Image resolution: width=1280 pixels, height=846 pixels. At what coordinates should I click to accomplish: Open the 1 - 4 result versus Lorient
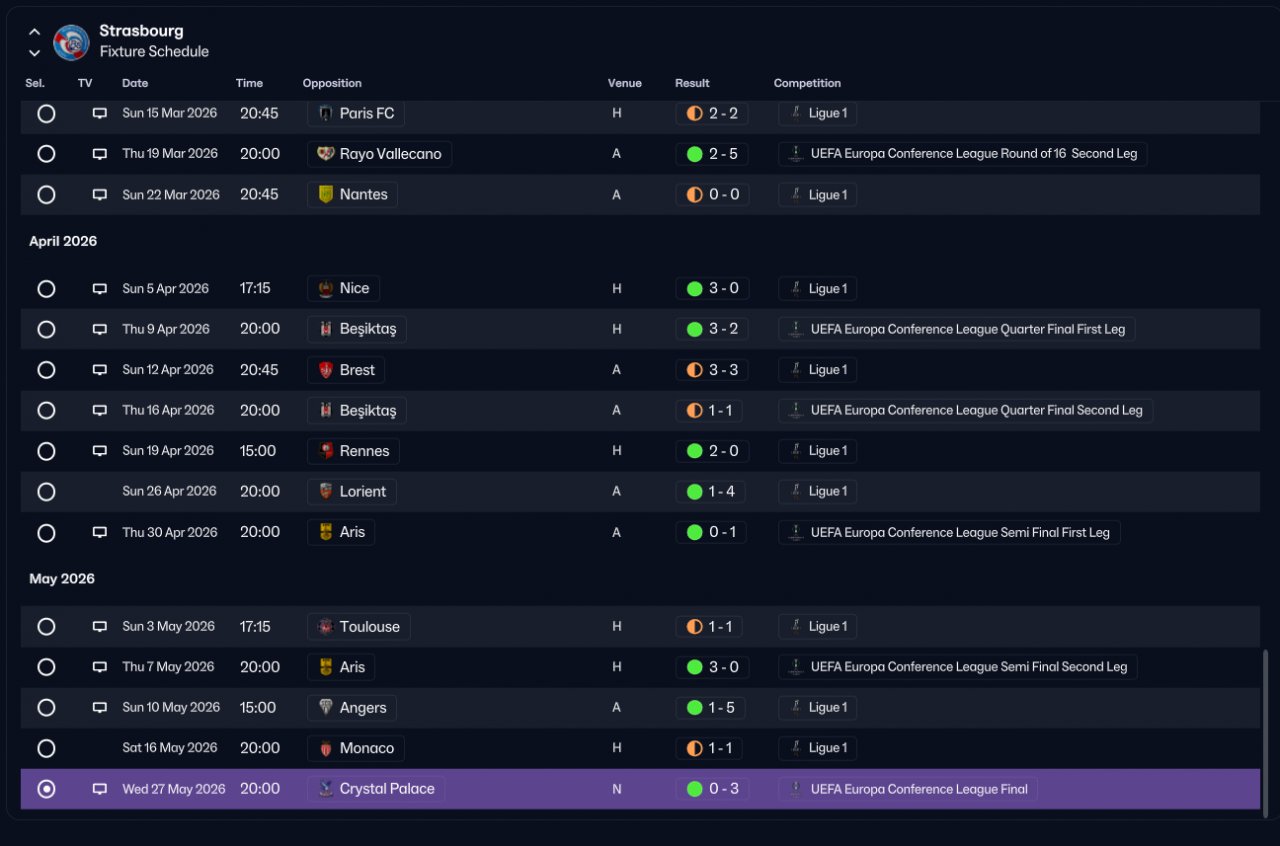pyautogui.click(x=712, y=491)
